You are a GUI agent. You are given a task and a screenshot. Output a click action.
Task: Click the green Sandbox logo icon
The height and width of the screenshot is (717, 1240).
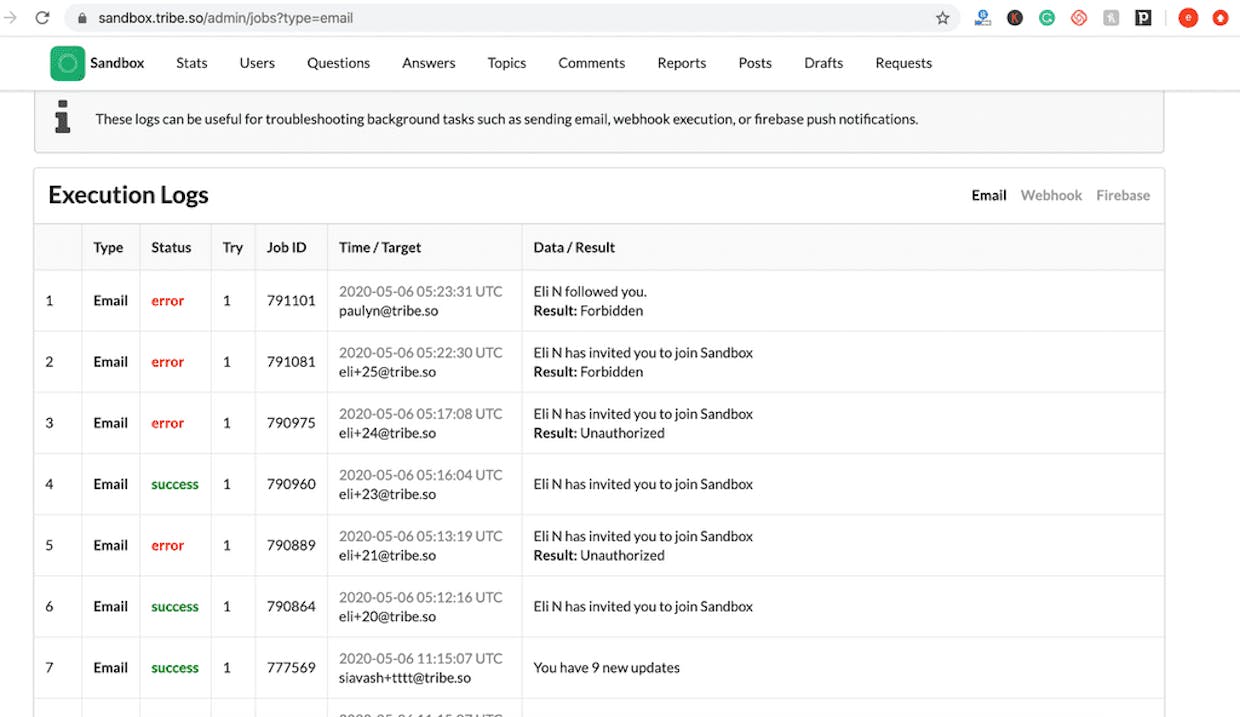(67, 63)
